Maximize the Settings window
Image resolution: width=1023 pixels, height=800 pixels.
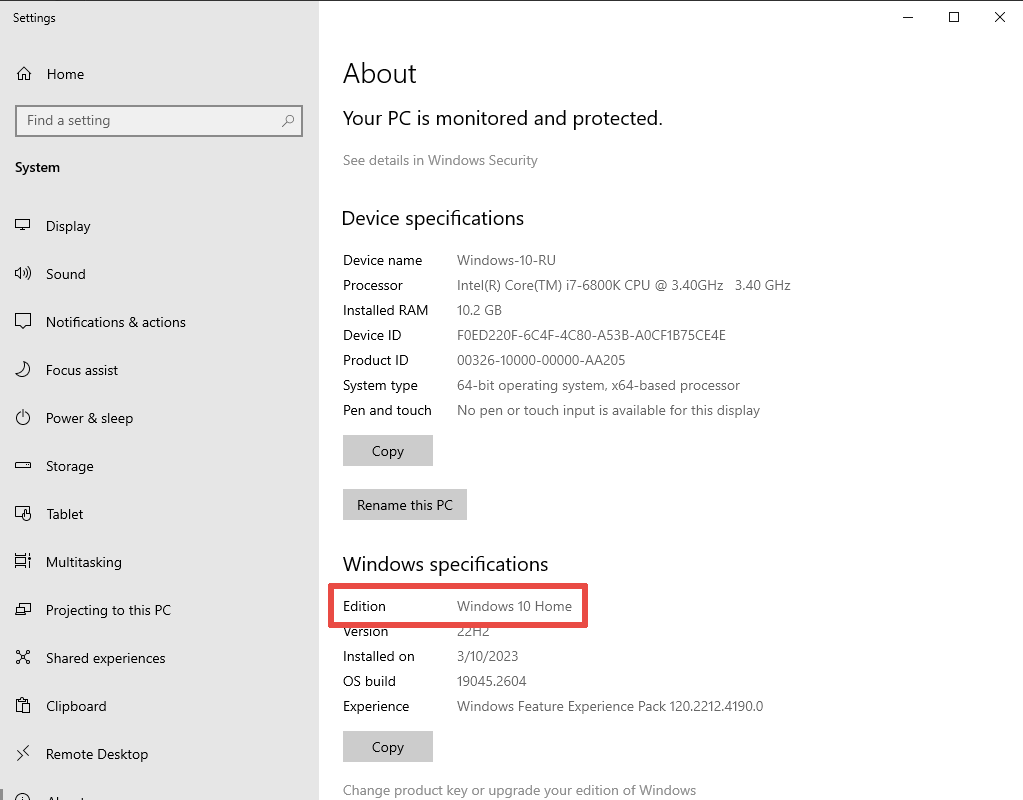point(954,18)
